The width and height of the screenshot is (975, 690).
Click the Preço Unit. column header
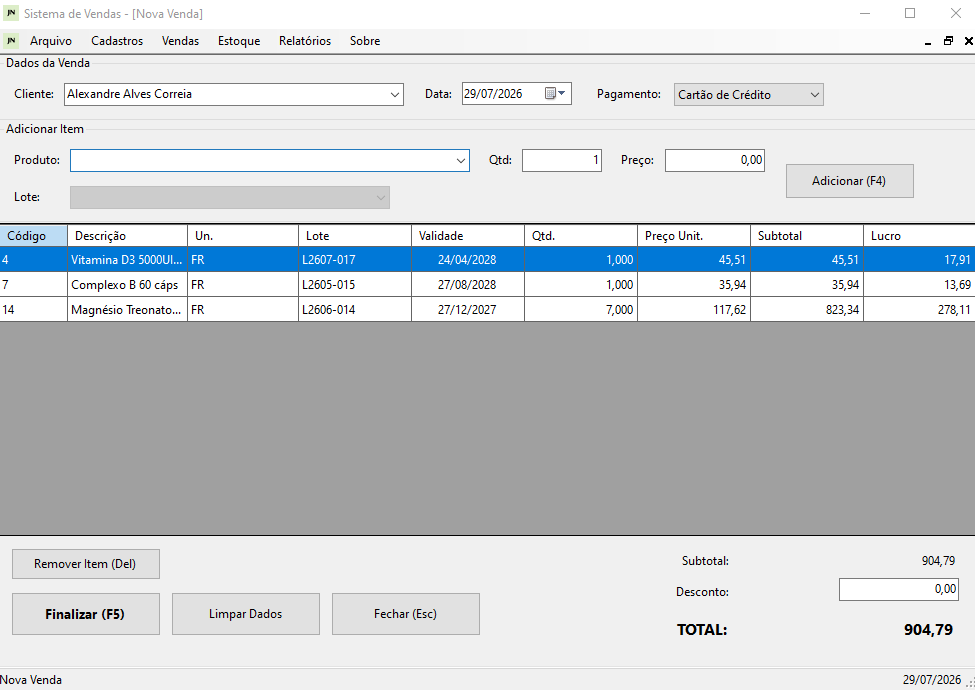pos(694,236)
